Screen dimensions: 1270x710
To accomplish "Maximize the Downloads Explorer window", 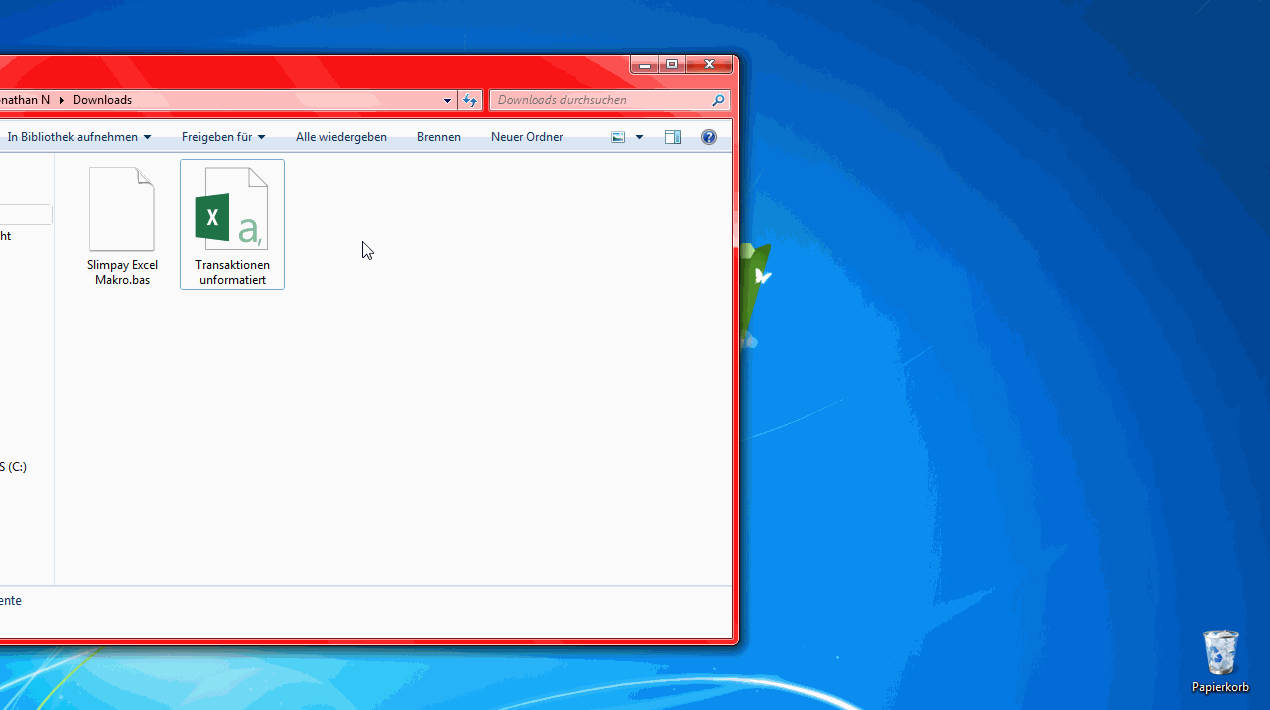I will [x=672, y=65].
